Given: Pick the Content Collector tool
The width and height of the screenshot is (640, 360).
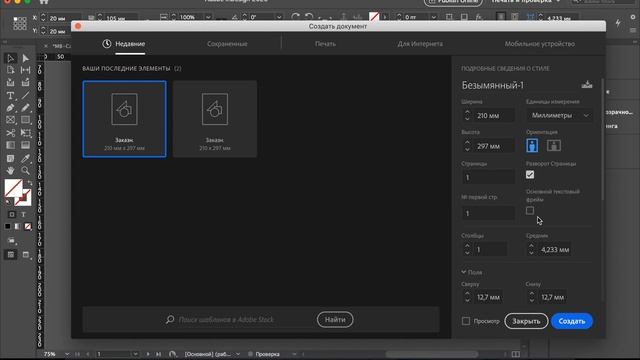Looking at the screenshot, I should tap(11, 83).
